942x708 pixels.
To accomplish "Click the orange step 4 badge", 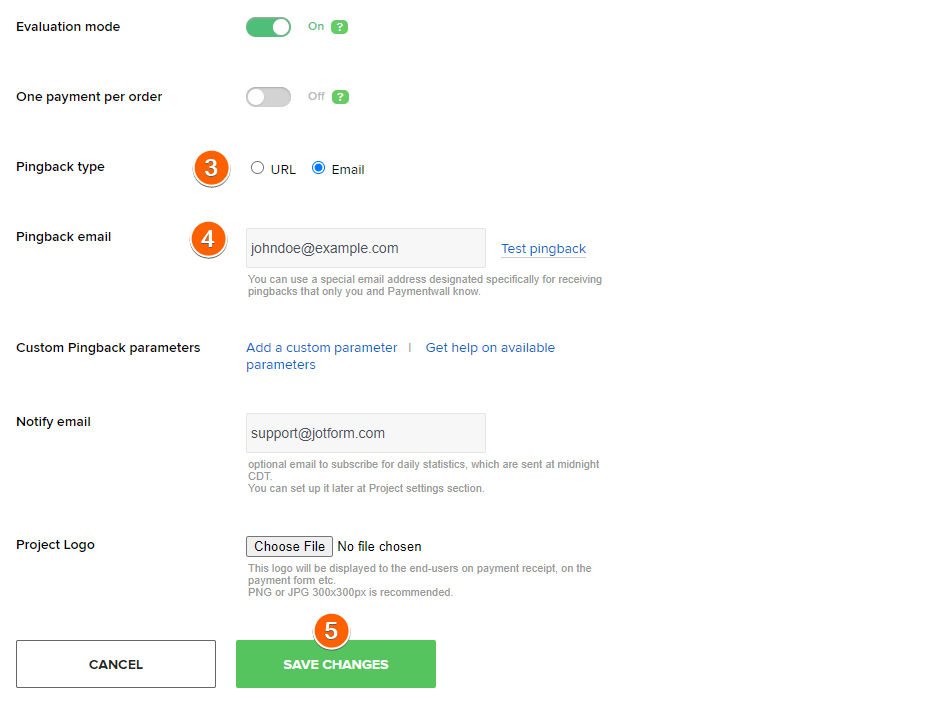I will tap(208, 239).
